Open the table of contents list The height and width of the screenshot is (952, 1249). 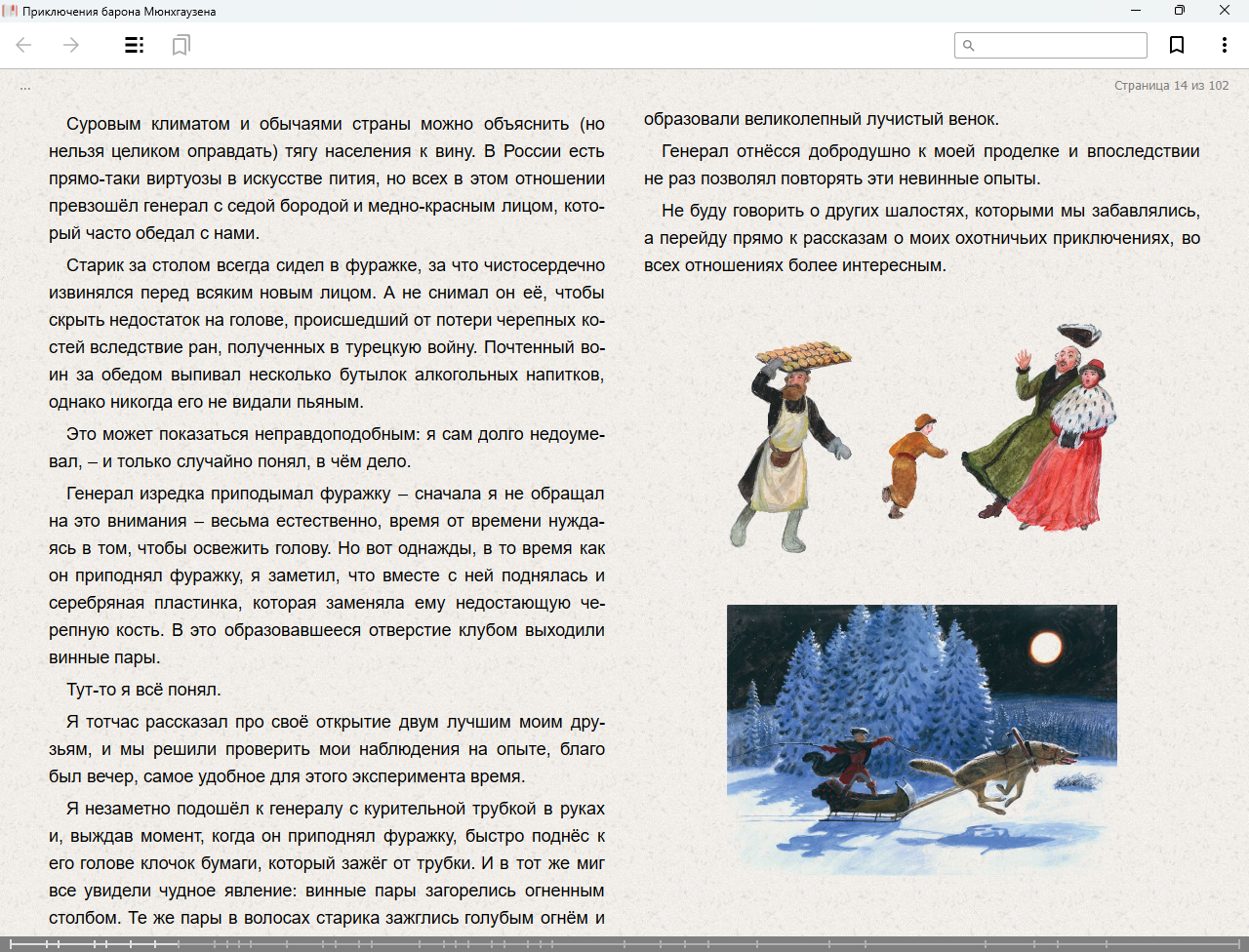click(x=135, y=45)
